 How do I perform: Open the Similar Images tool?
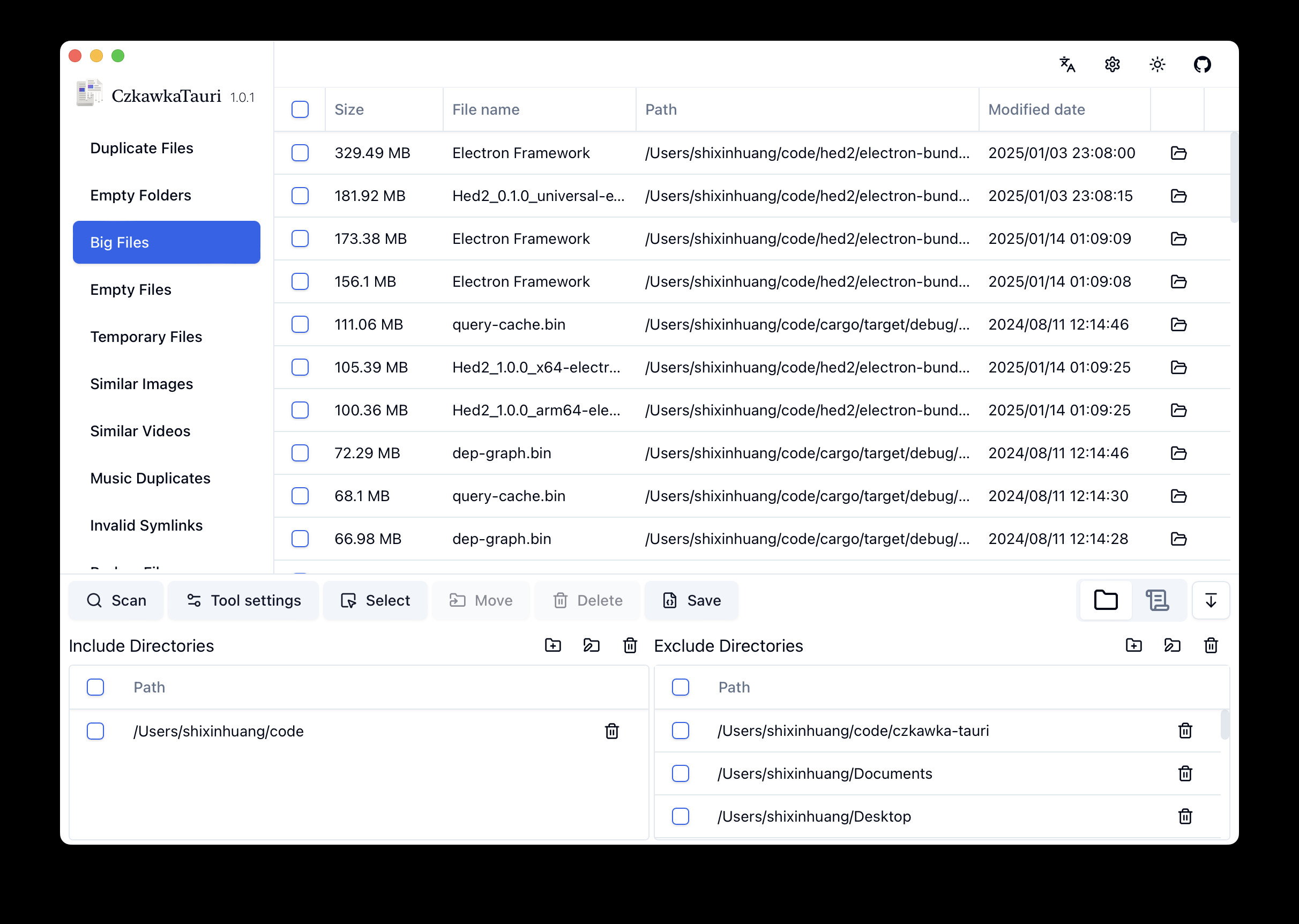pyautogui.click(x=141, y=384)
